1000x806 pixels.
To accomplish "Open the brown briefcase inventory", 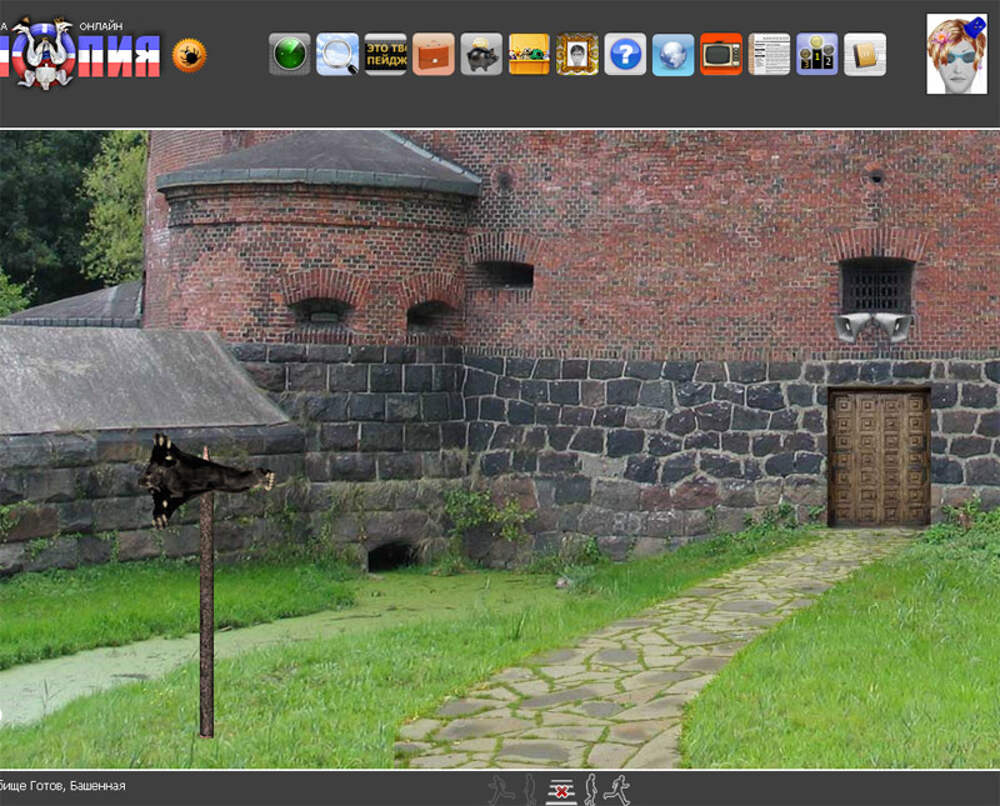I will [x=433, y=54].
